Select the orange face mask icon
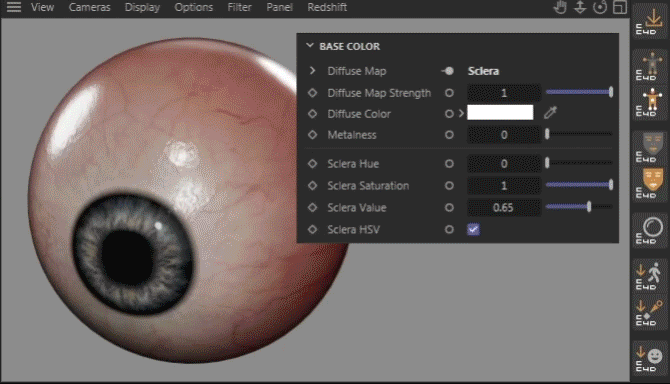This screenshot has height=384, width=670. (x=649, y=184)
